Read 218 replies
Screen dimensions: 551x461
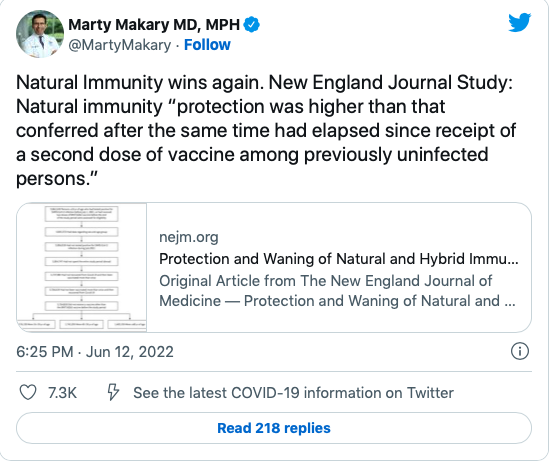274,428
